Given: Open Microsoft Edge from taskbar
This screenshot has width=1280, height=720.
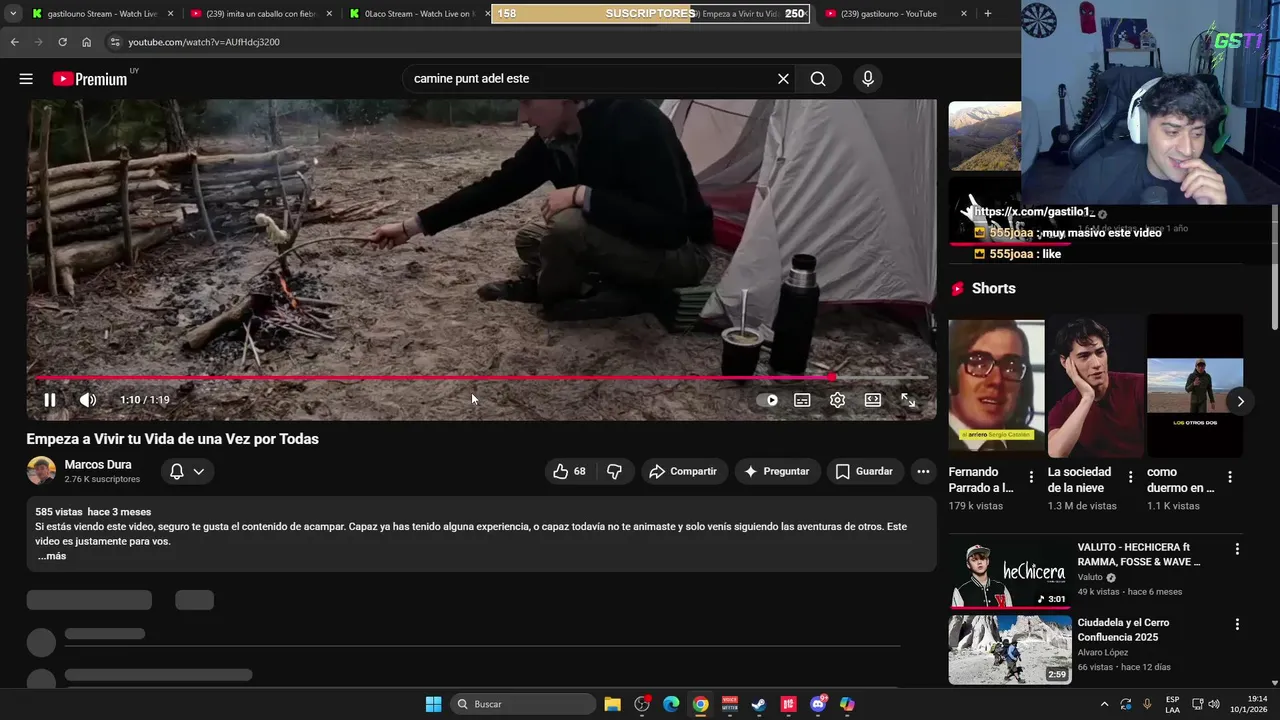Looking at the screenshot, I should 671,704.
